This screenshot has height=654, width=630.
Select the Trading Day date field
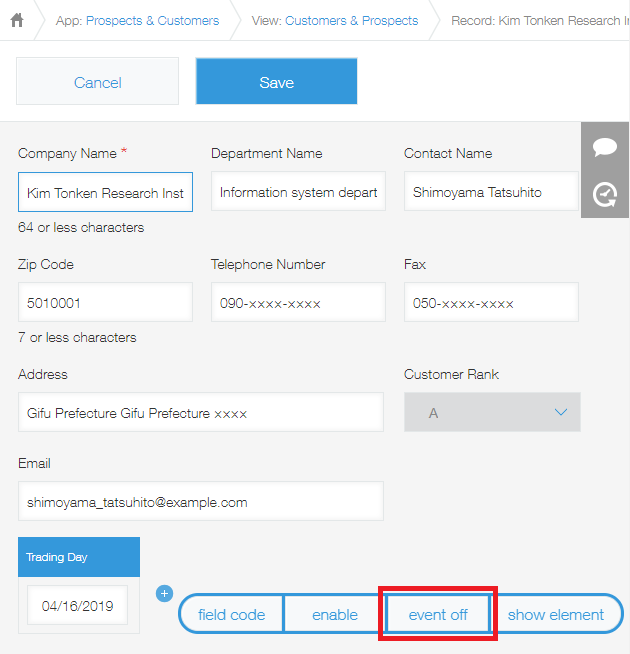[x=78, y=605]
